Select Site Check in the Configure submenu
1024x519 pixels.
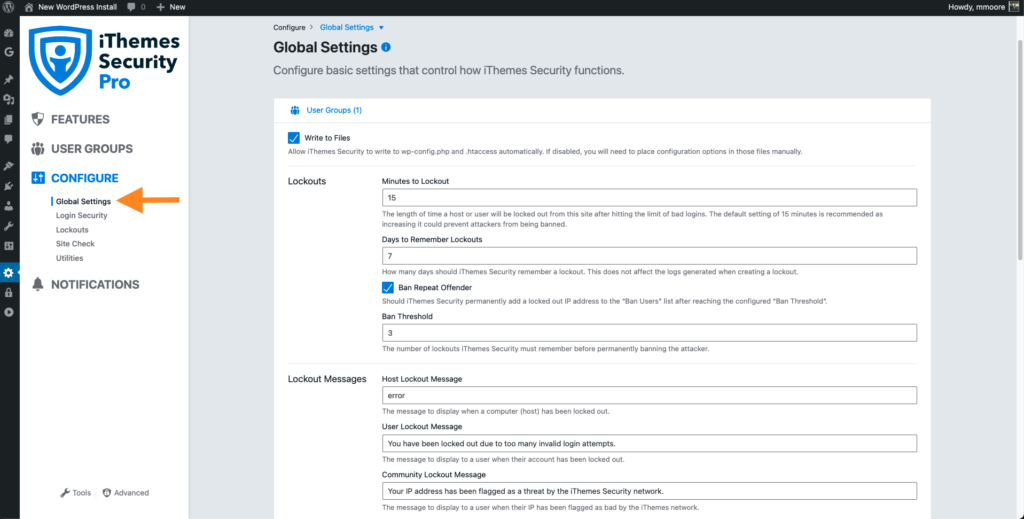click(x=75, y=244)
